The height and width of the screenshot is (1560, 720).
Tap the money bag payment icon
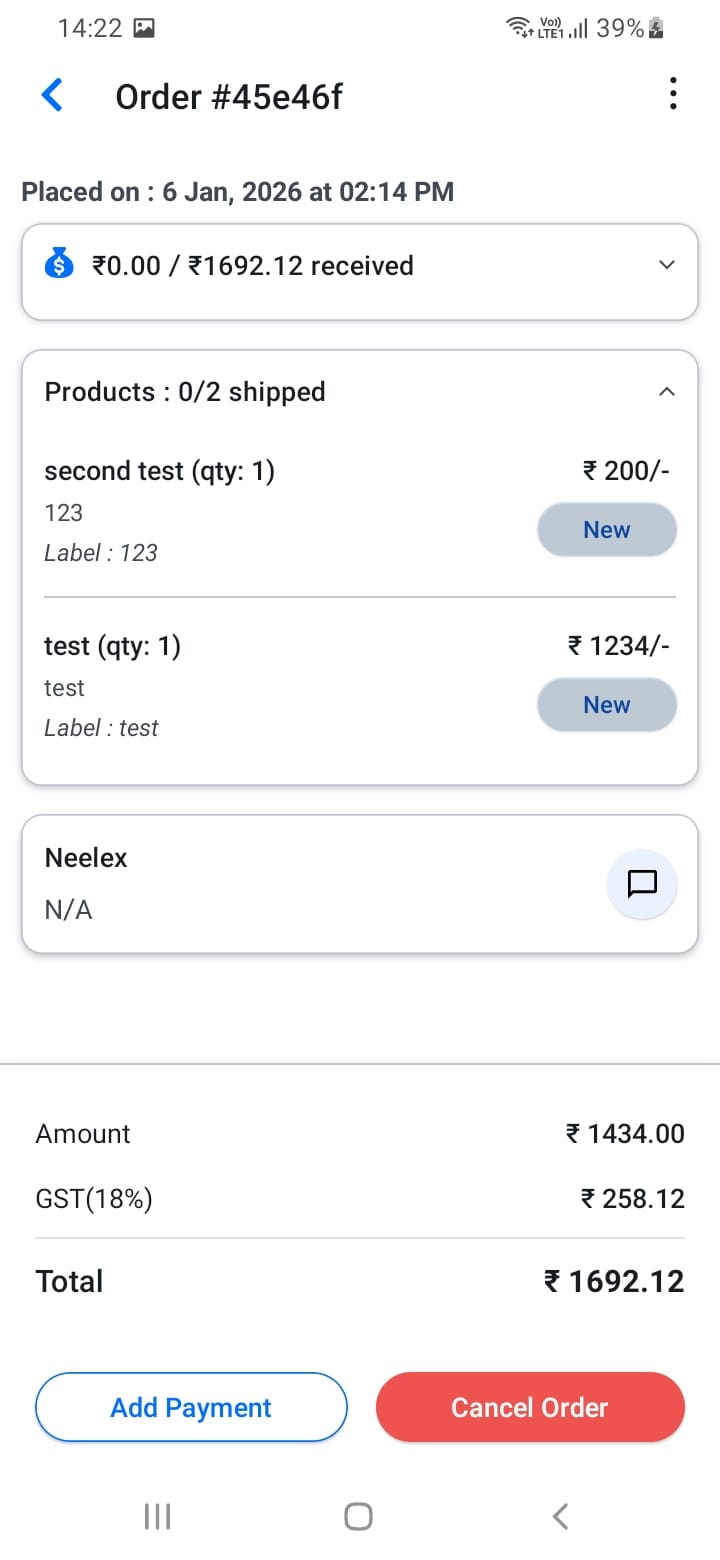[x=60, y=266]
